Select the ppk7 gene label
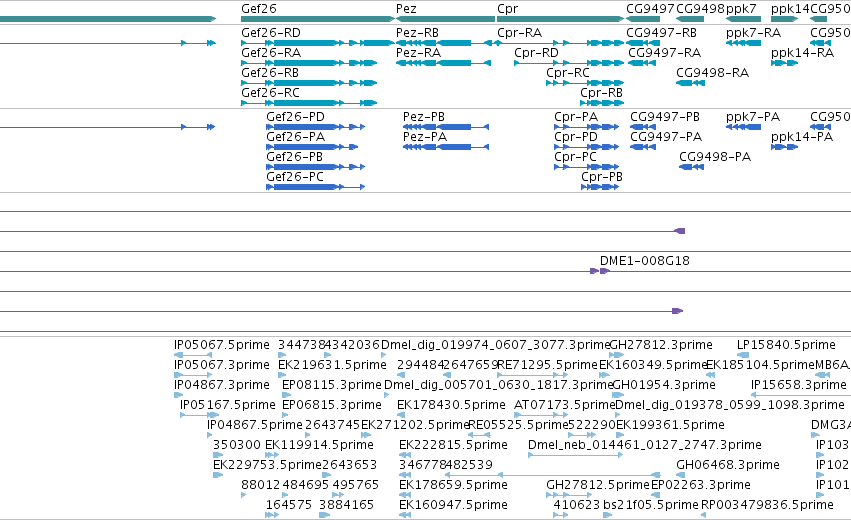The image size is (851, 520). tap(741, 9)
